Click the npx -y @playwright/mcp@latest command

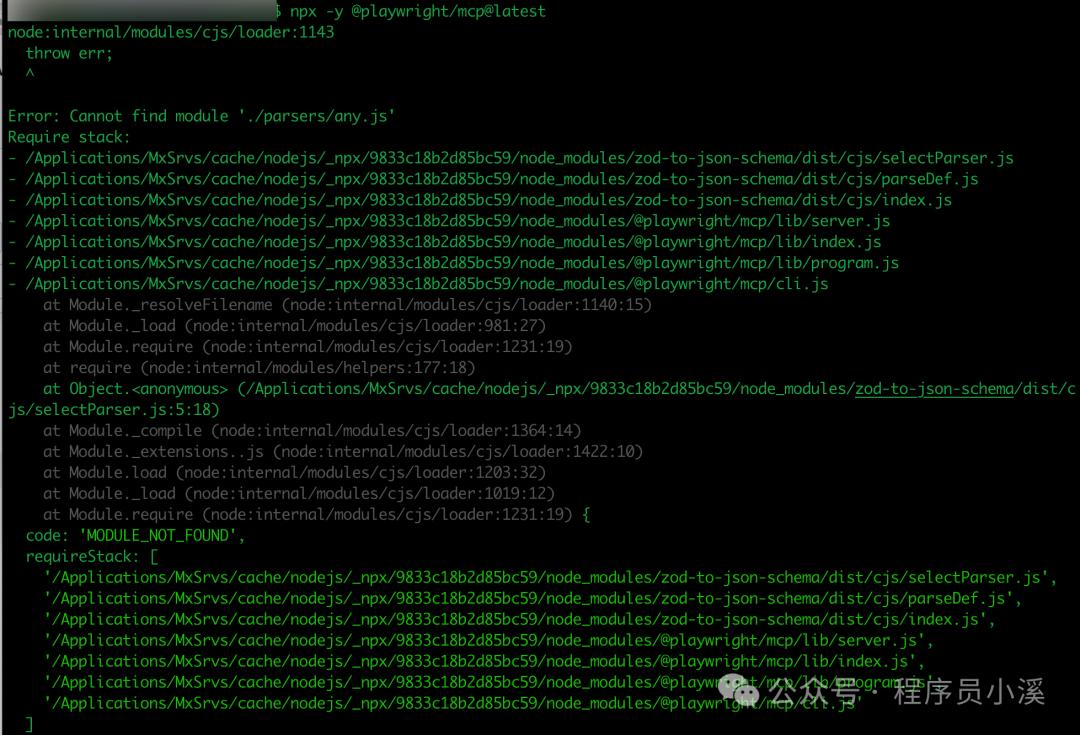point(418,11)
